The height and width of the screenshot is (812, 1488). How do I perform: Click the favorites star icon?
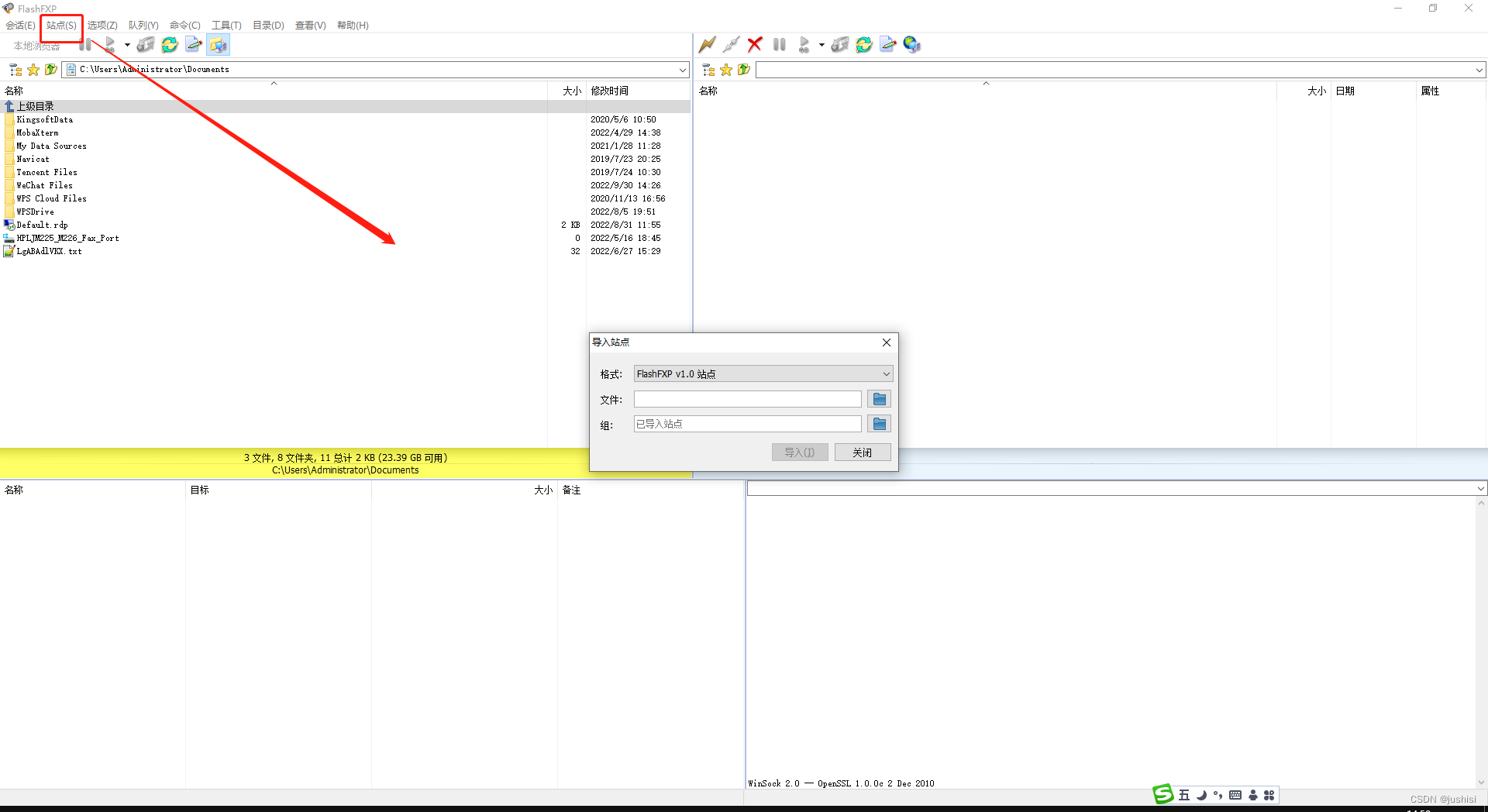(x=33, y=69)
